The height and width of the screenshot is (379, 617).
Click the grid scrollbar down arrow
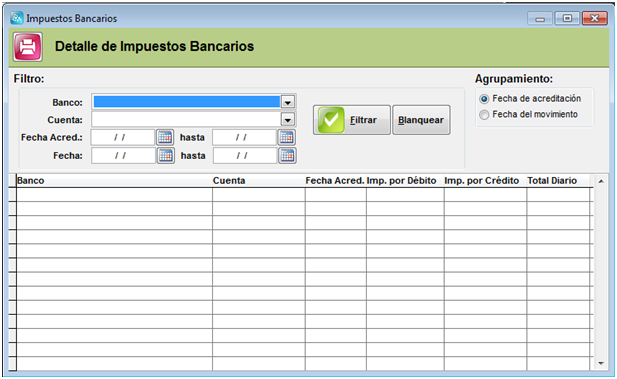[601, 363]
